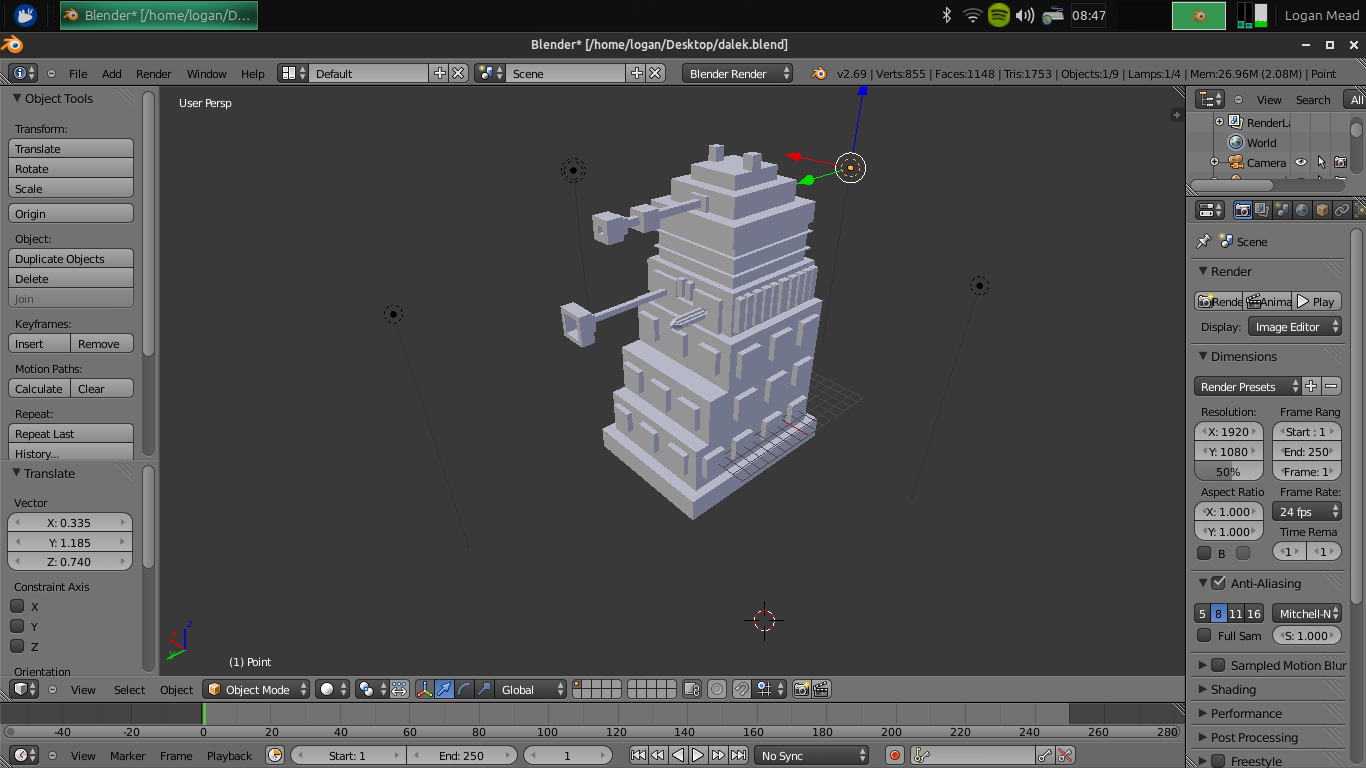Select the rotate manipulator arc icon

(464, 689)
